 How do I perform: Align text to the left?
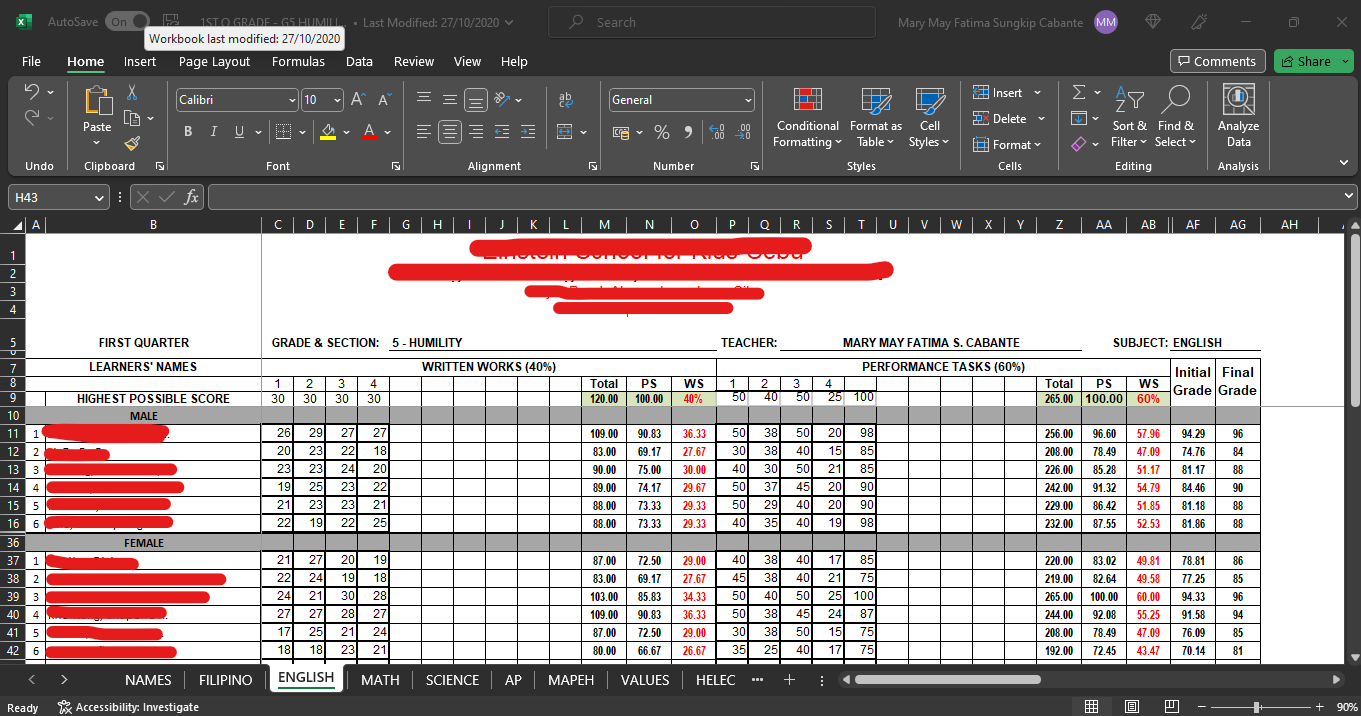tap(424, 132)
